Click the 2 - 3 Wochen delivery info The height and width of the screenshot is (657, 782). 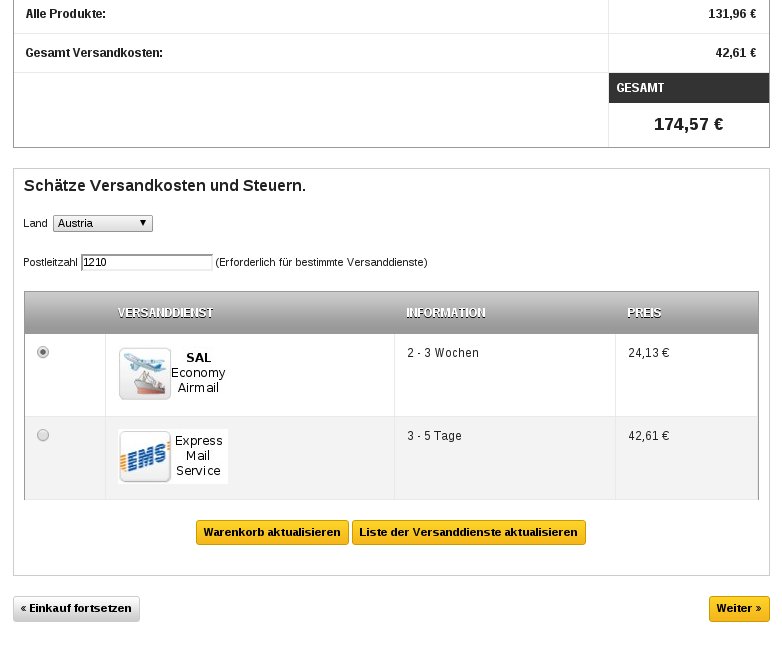point(442,353)
